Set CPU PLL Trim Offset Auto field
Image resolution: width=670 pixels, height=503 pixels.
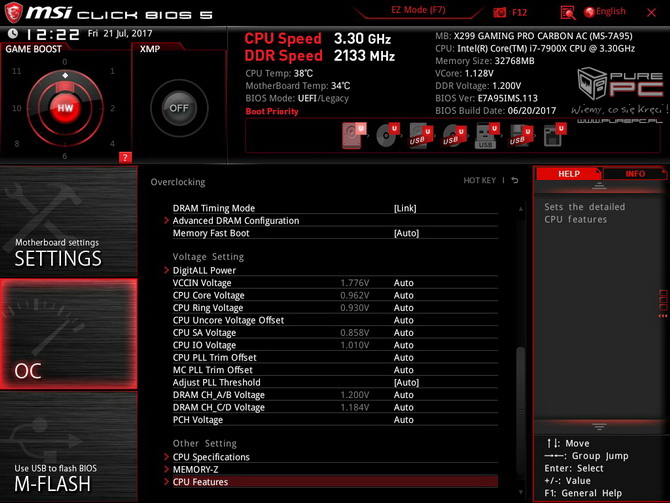tap(403, 357)
